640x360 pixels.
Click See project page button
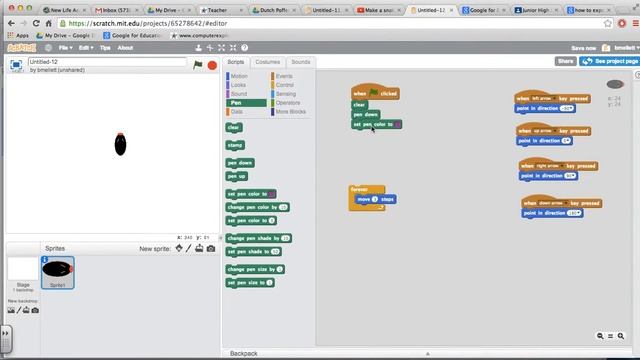(610, 61)
